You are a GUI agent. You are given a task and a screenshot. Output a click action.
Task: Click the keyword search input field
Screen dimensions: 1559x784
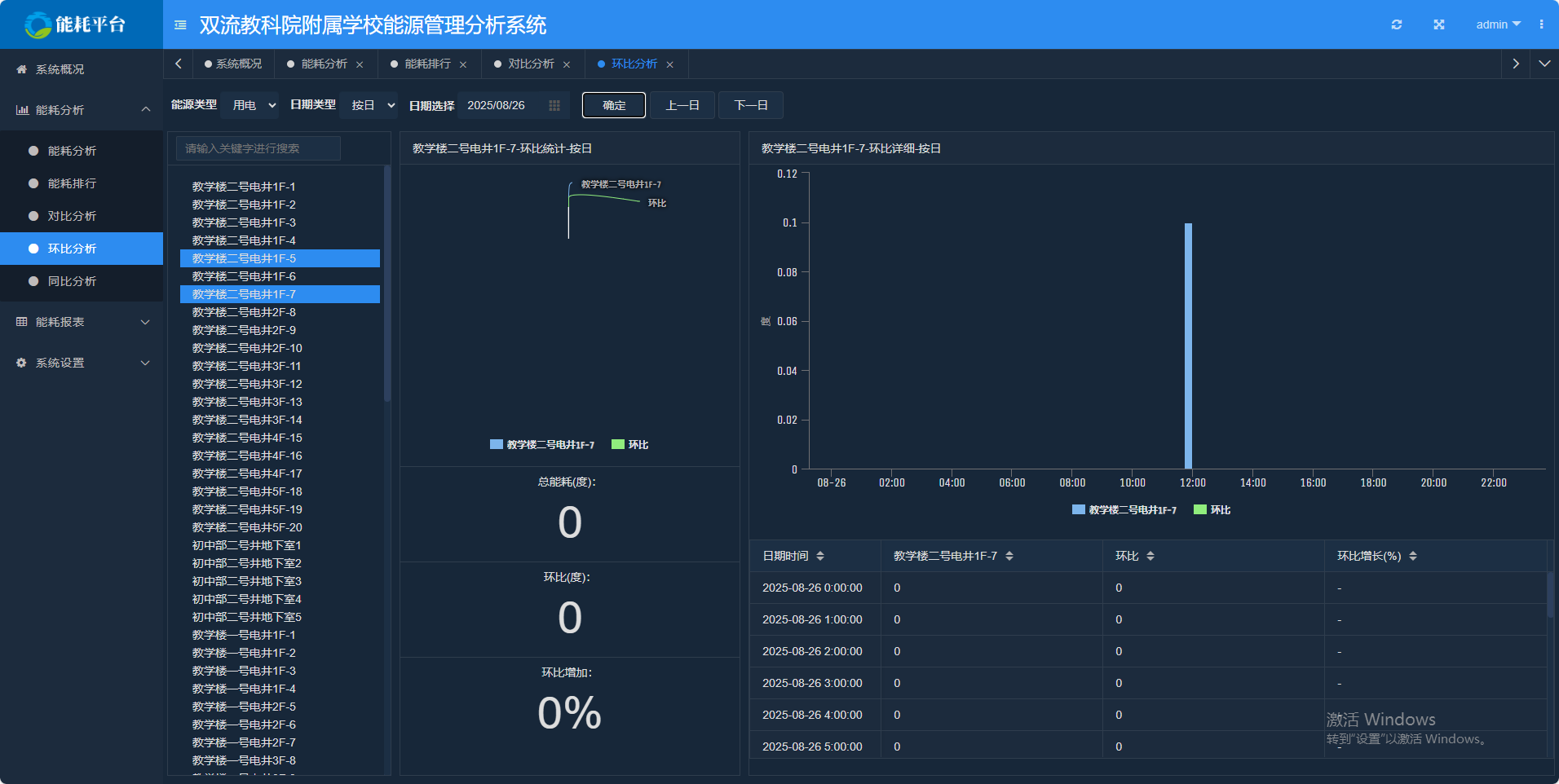[258, 148]
